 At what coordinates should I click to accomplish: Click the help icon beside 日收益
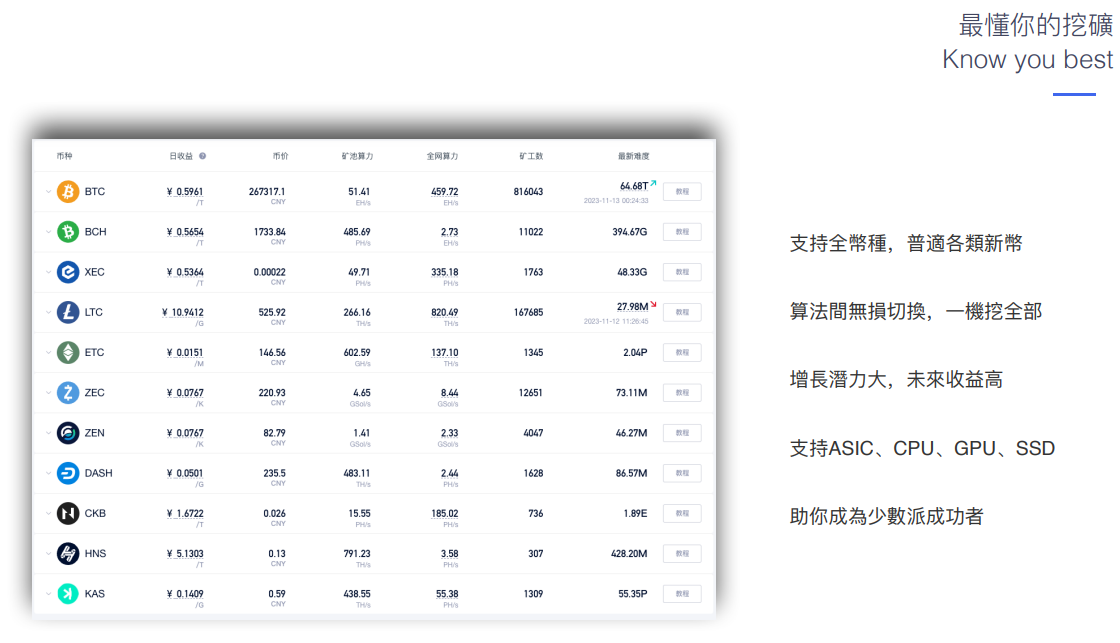tap(202, 156)
